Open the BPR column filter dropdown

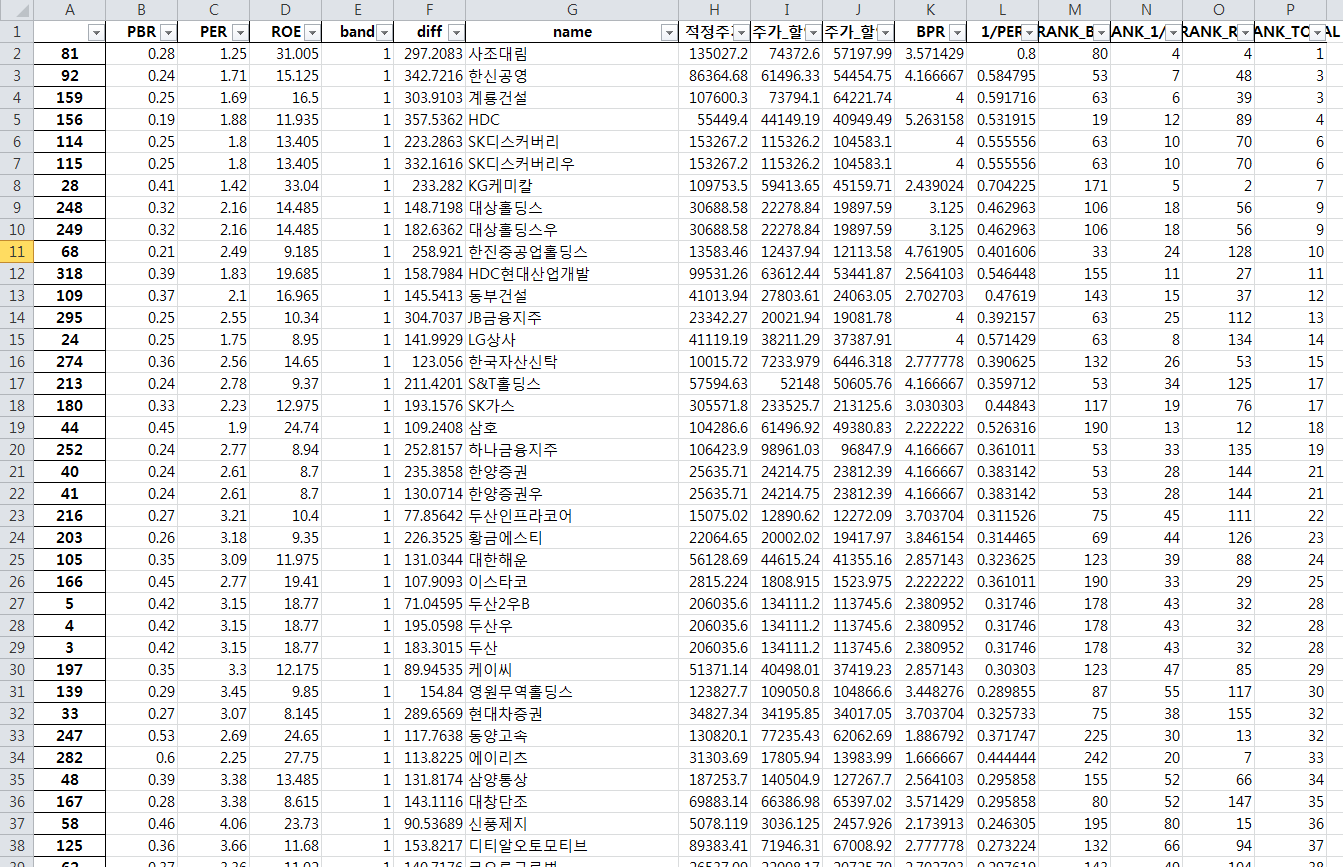click(957, 32)
